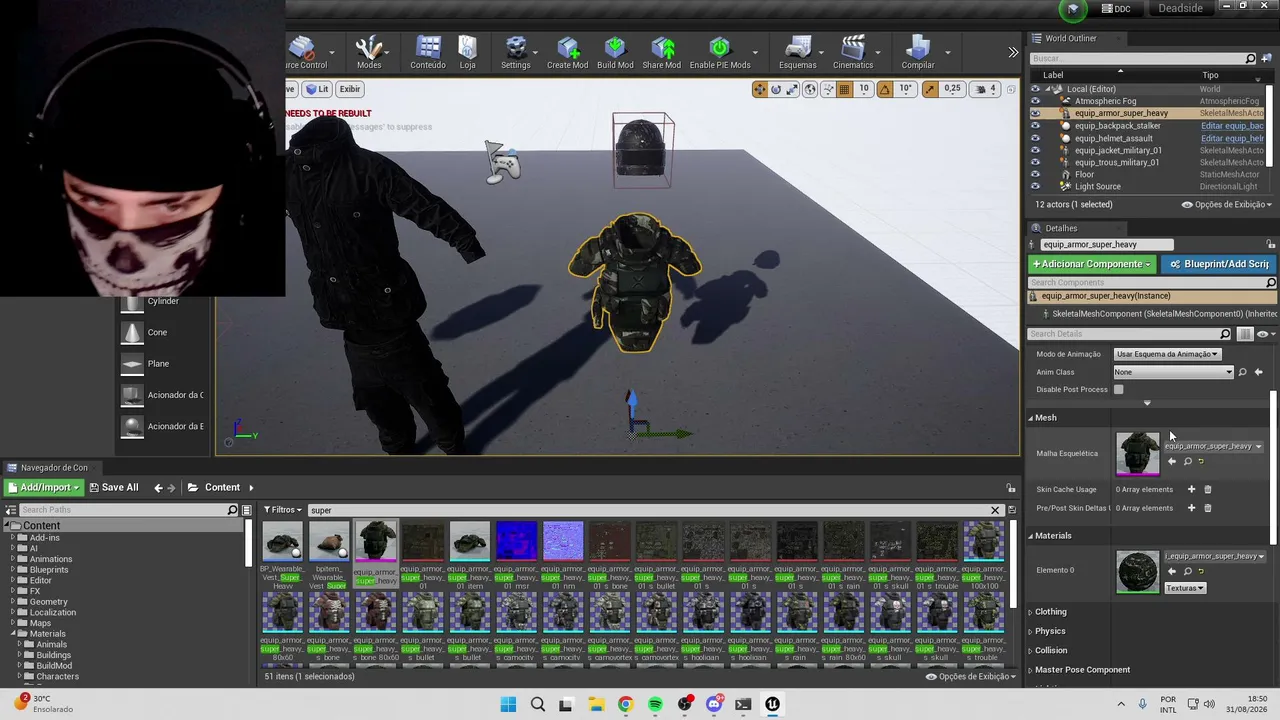Hide the equip_armor_super_heavy actor eye icon
The image size is (1280, 720).
tap(1035, 113)
